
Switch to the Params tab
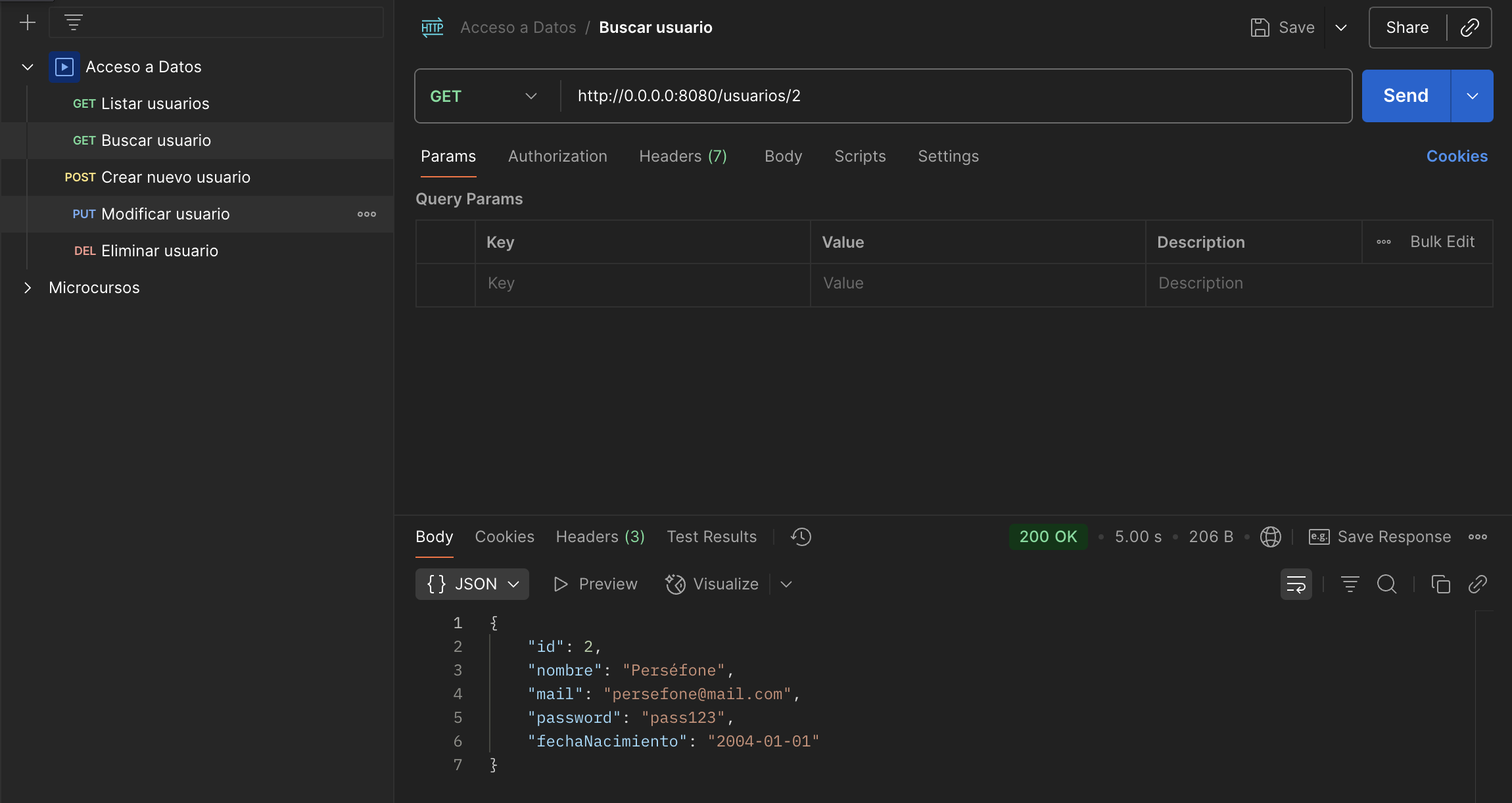point(448,156)
